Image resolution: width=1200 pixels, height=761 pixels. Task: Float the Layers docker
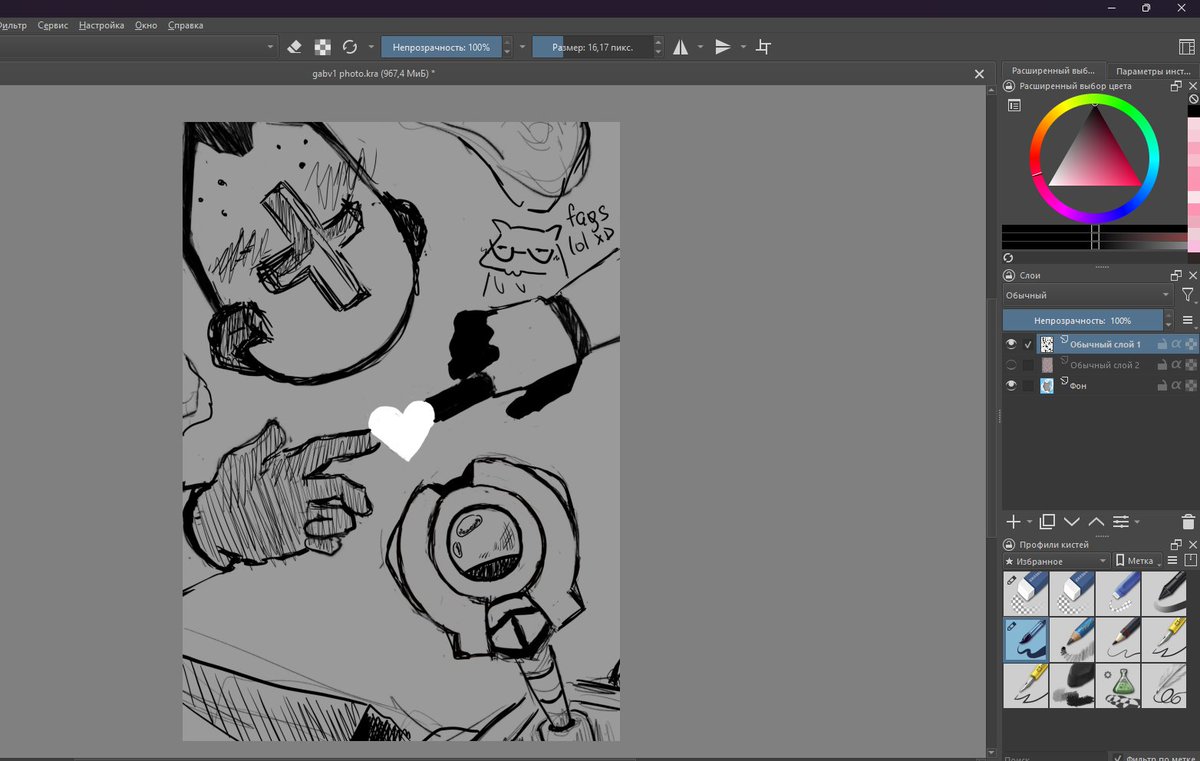[1177, 275]
